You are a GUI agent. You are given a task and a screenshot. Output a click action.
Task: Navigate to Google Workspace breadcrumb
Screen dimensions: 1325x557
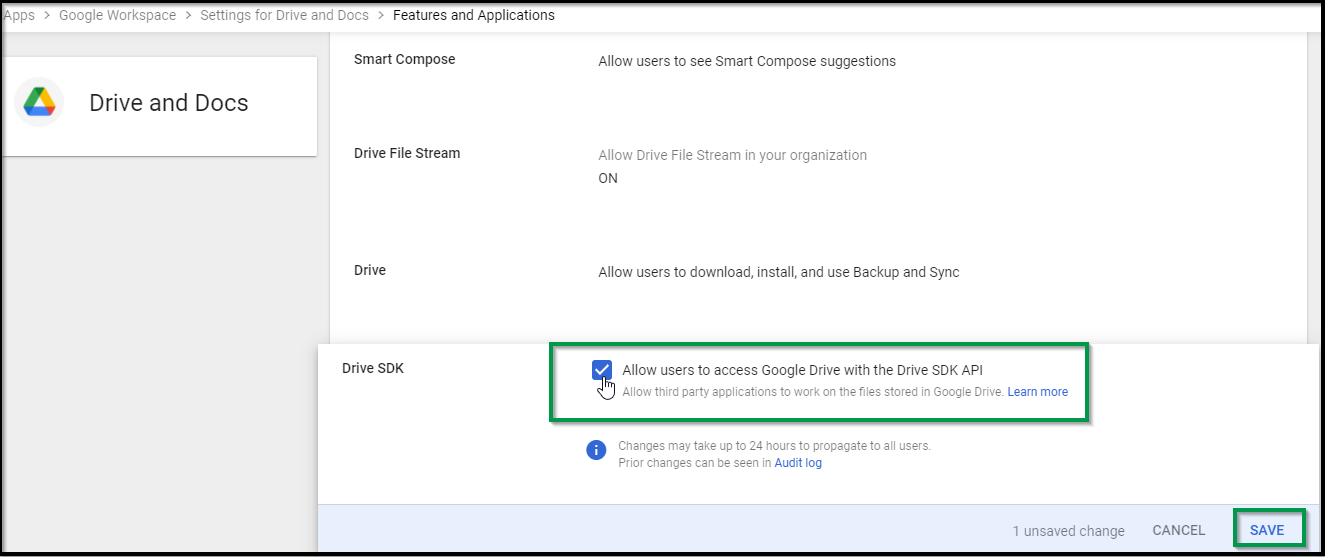coord(117,15)
